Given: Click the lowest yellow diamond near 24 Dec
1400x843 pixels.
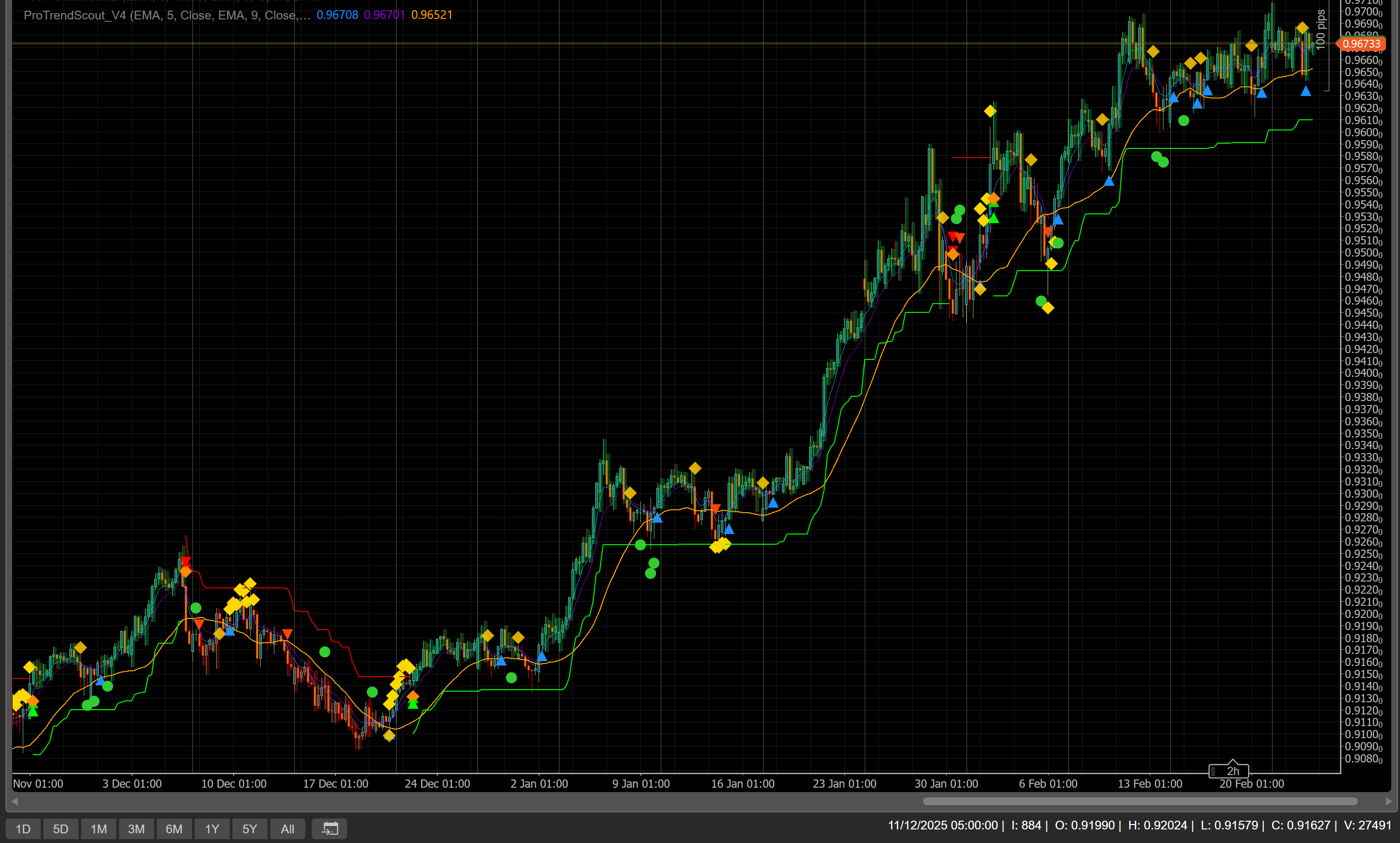Looking at the screenshot, I should 389,736.
